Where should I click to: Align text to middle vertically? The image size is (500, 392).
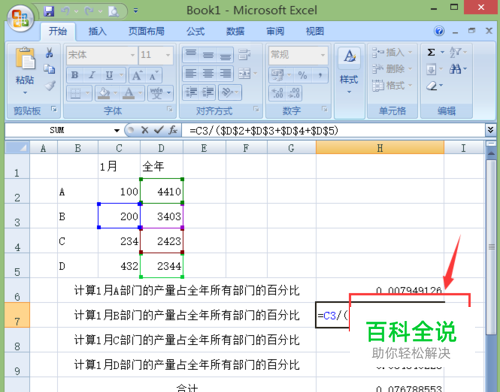point(208,54)
